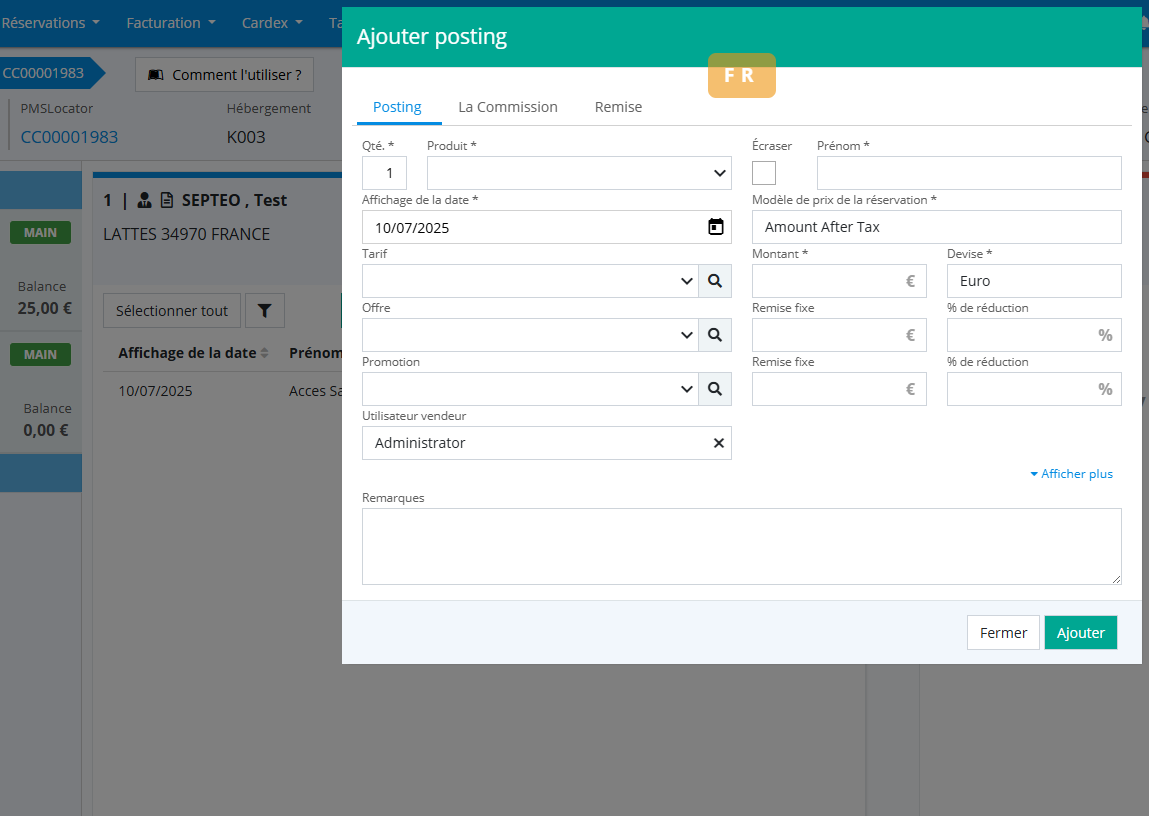Click the calendar icon in date field
This screenshot has width=1149, height=816.
click(x=715, y=227)
